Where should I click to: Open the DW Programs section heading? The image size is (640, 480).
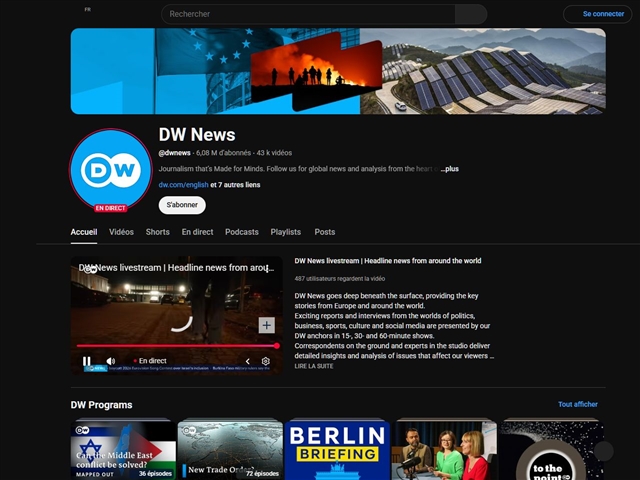click(102, 405)
